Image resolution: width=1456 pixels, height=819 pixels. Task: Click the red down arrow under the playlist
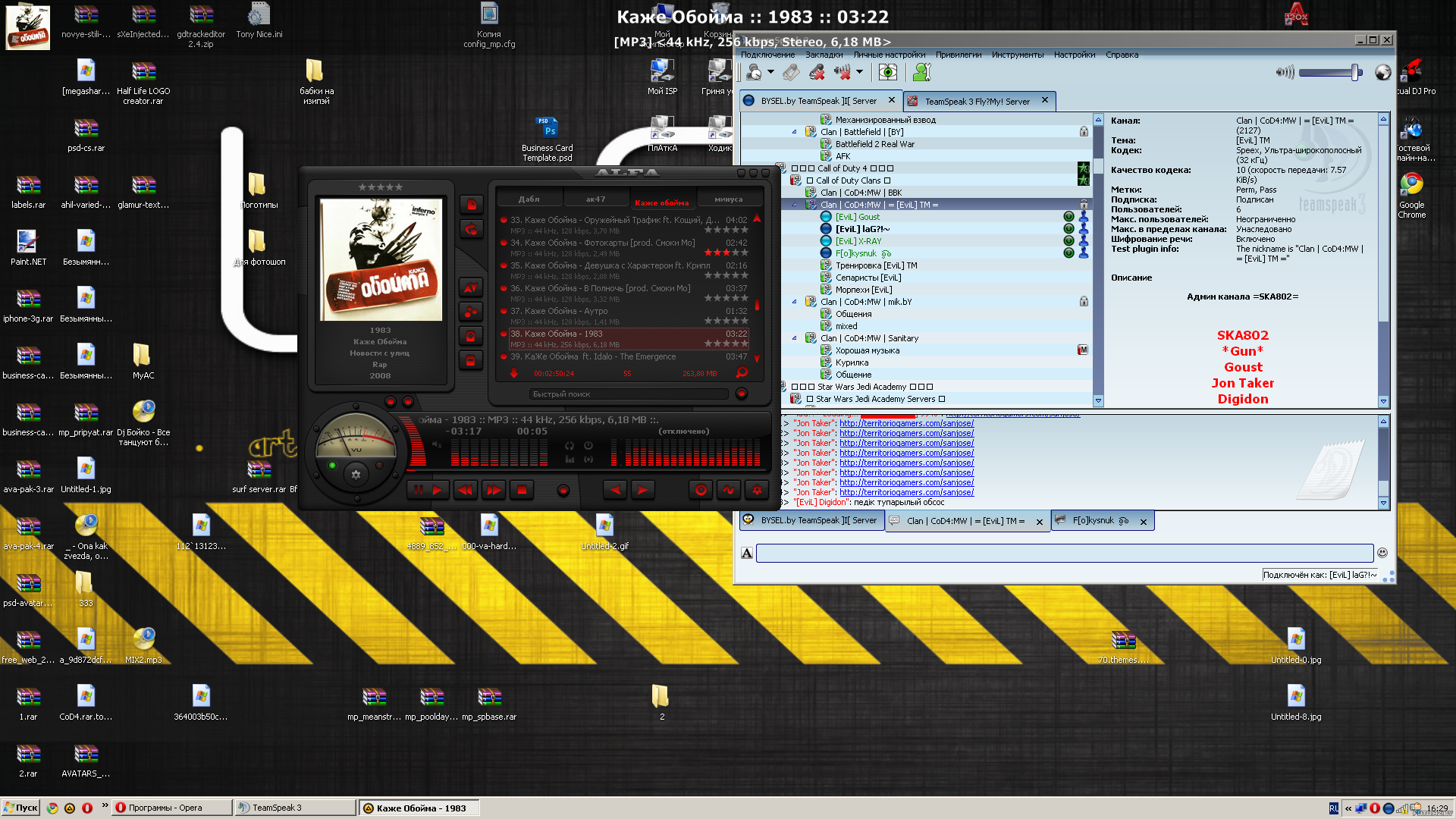pos(514,372)
